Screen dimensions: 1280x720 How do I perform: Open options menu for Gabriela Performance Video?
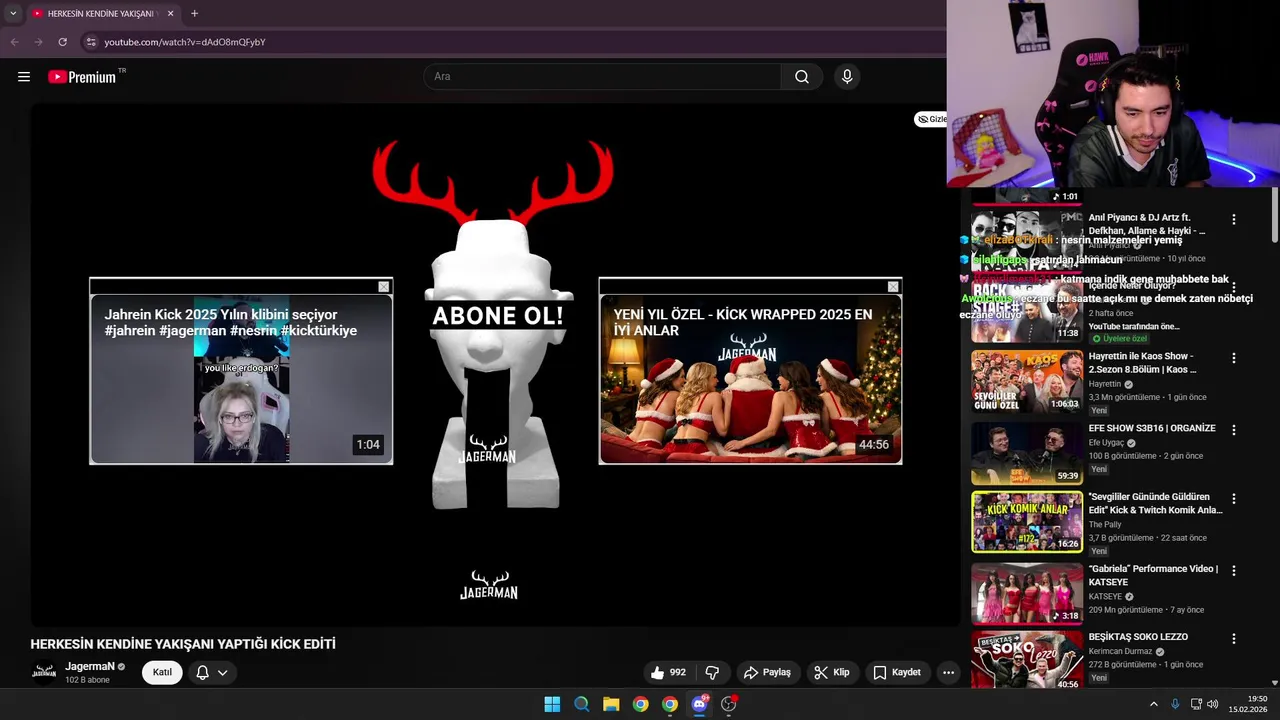(x=1233, y=570)
